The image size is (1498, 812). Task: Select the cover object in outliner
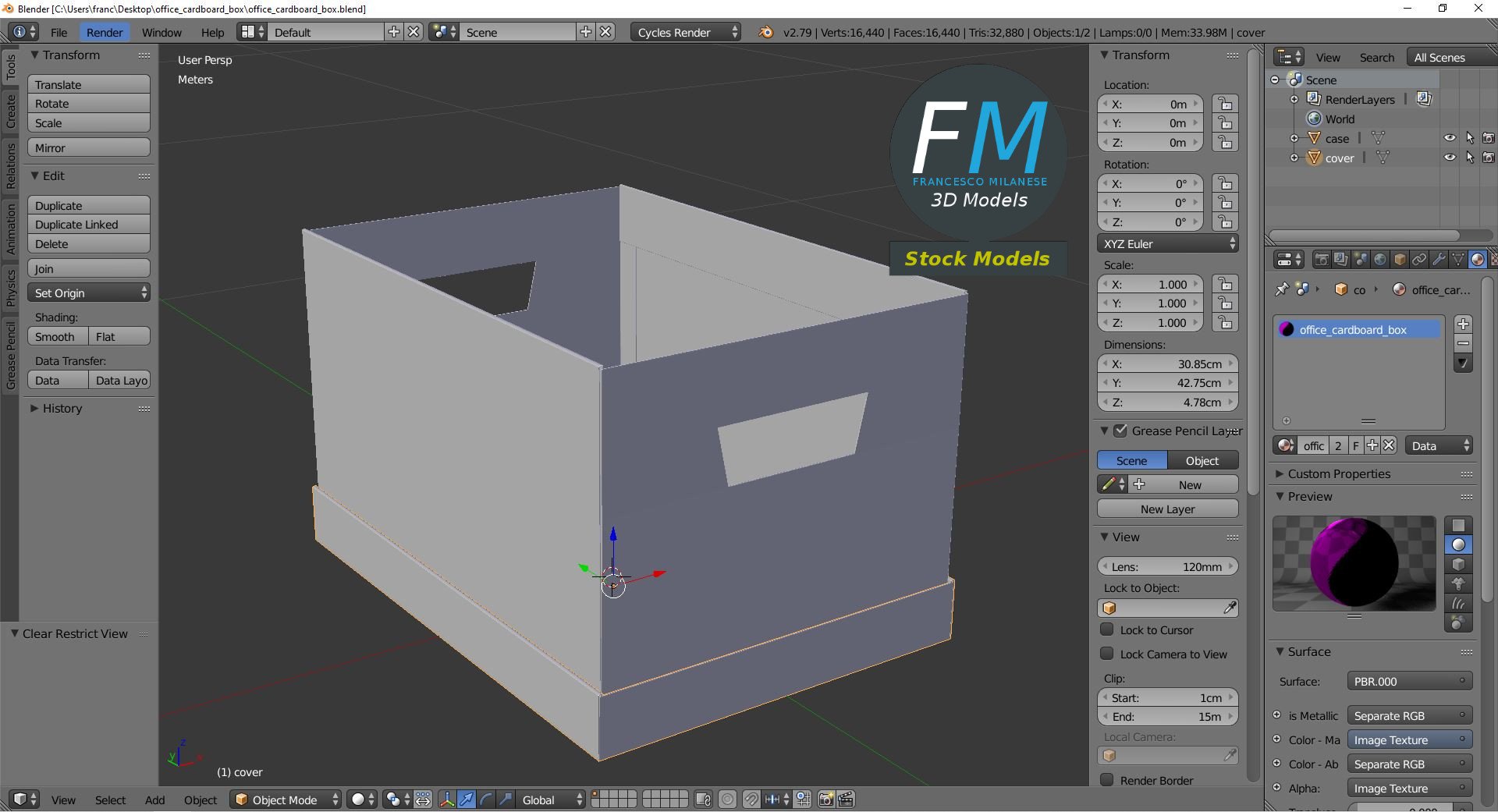1340,158
